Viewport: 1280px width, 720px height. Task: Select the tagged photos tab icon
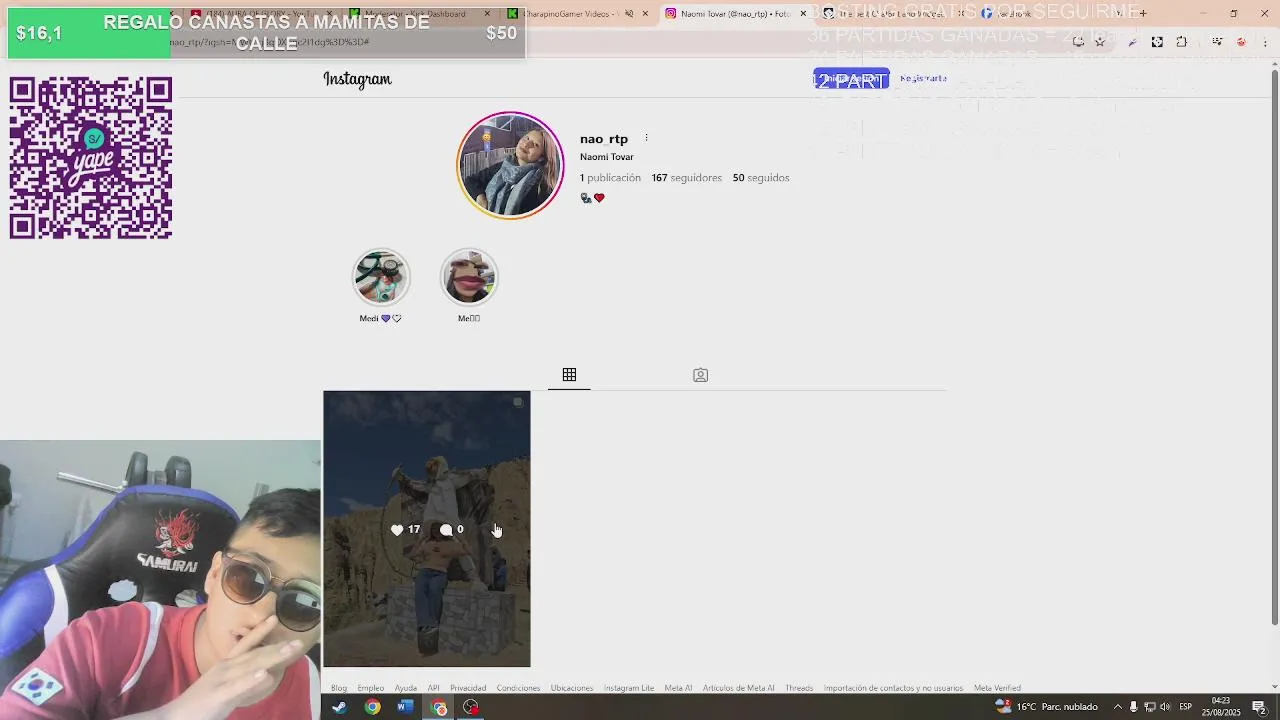[x=700, y=375]
